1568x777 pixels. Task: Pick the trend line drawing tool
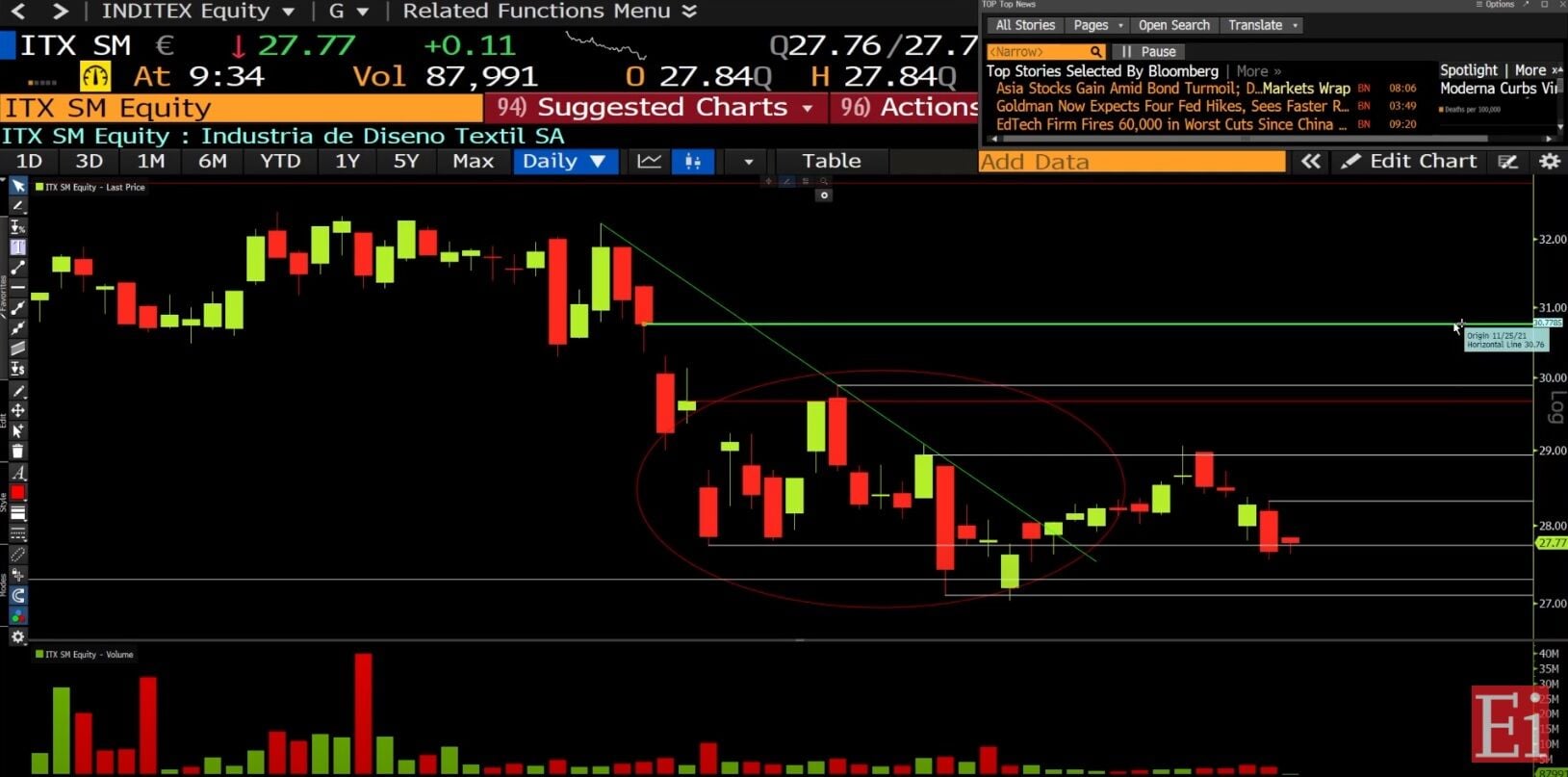(x=17, y=268)
